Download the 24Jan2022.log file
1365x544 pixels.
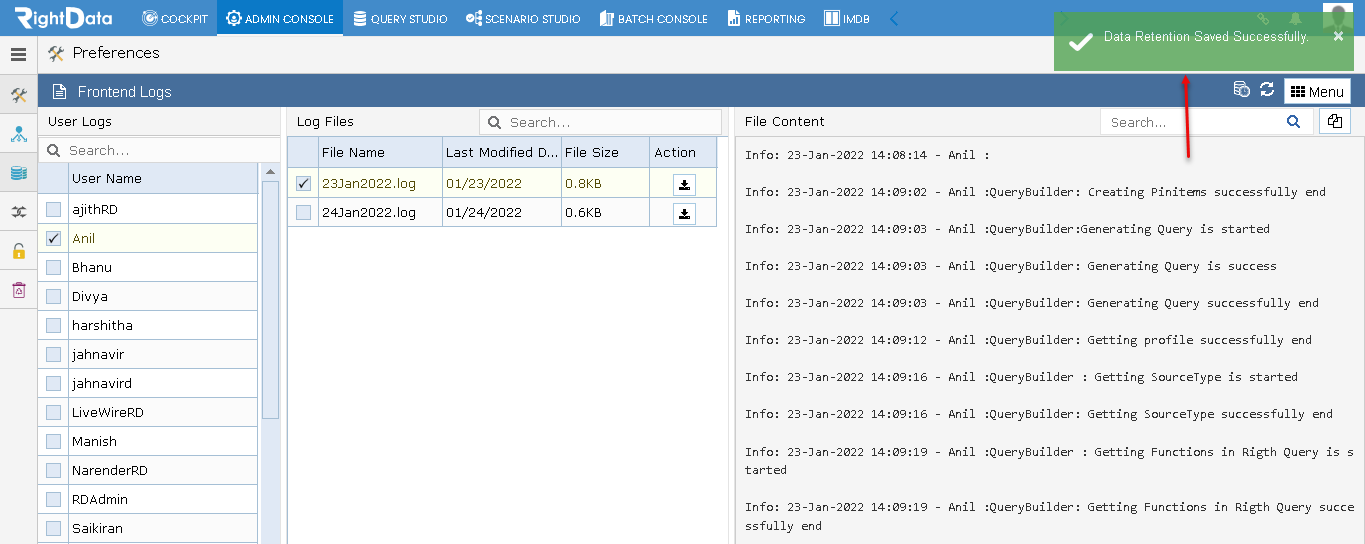pos(684,213)
